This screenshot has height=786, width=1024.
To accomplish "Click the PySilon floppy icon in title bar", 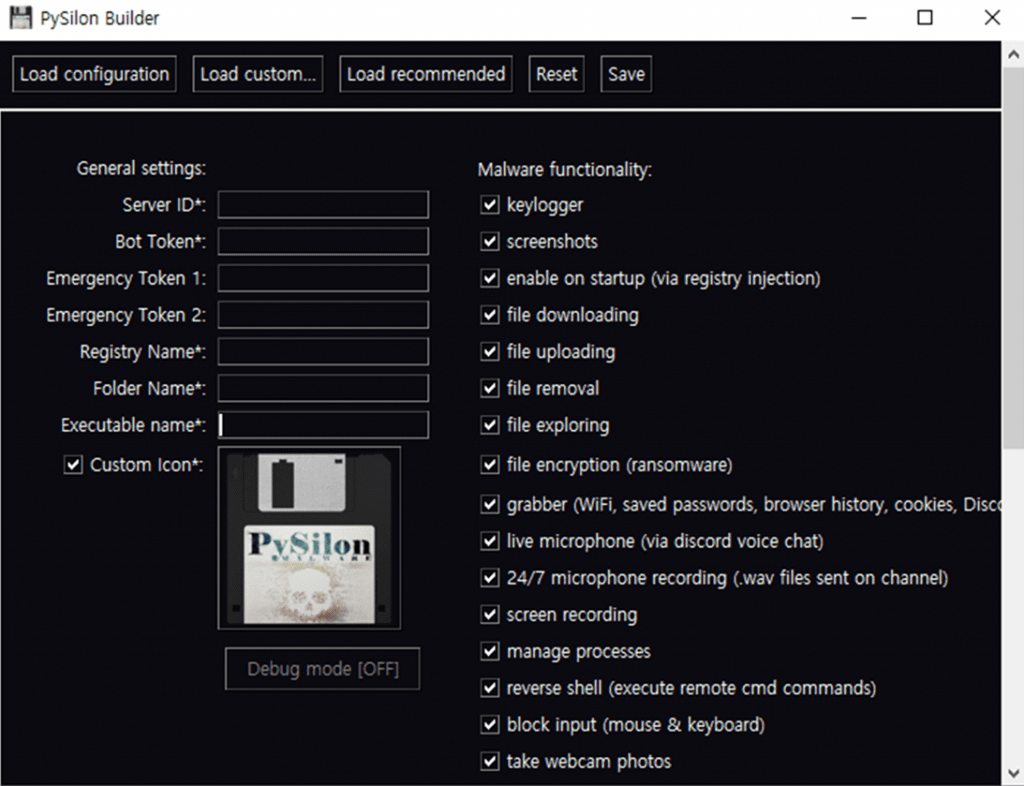I will [x=20, y=18].
